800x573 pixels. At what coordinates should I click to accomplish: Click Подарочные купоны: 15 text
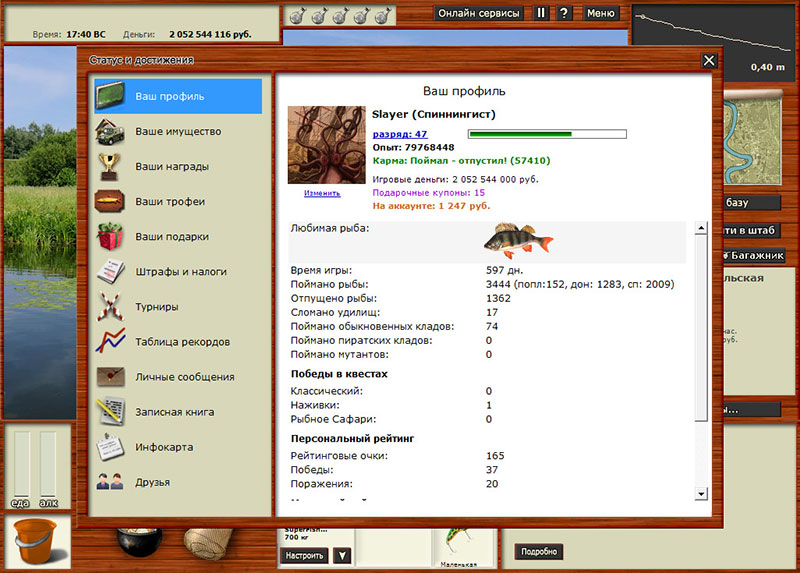coord(429,193)
